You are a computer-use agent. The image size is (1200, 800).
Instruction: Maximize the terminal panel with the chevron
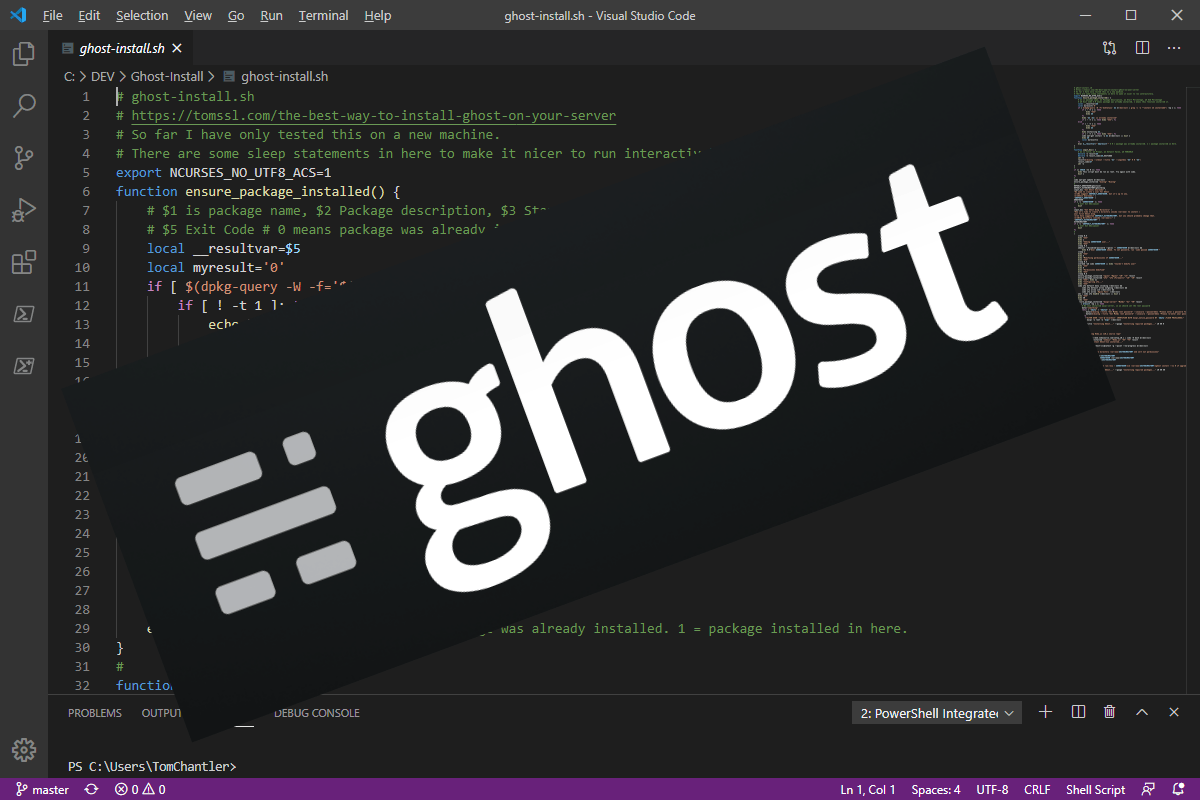pyautogui.click(x=1141, y=712)
